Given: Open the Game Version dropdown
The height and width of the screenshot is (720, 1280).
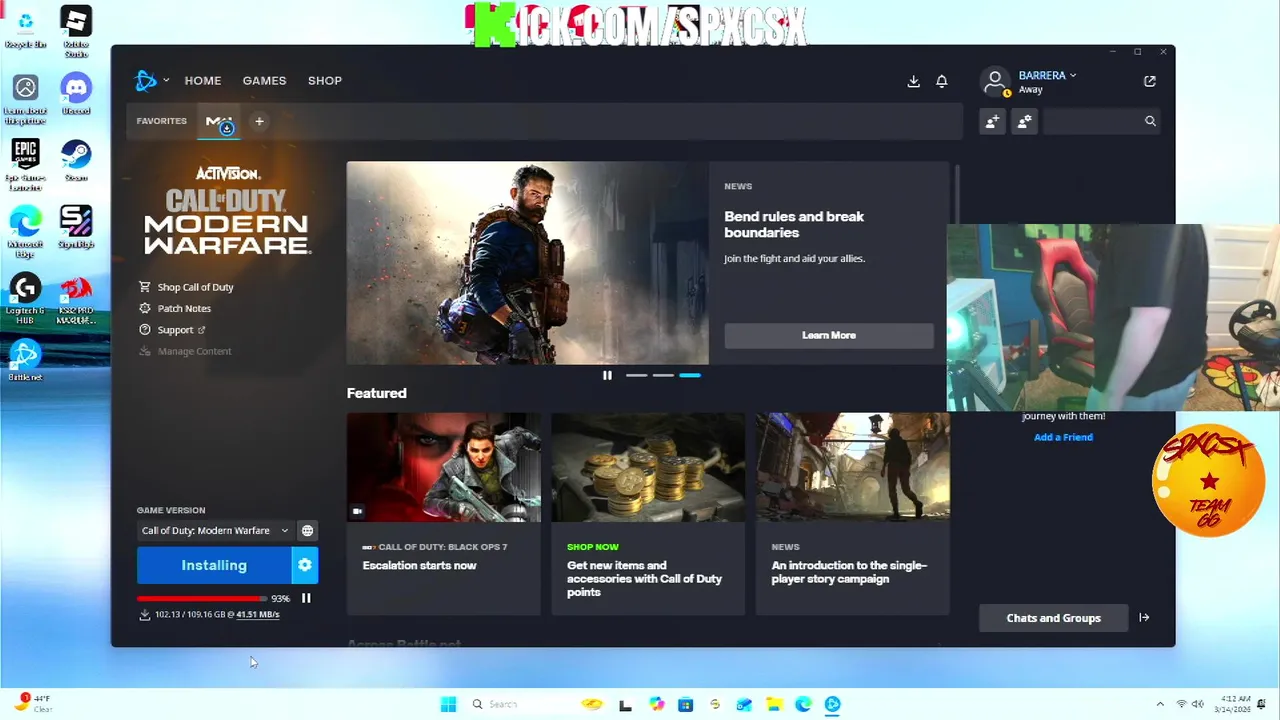Looking at the screenshot, I should pyautogui.click(x=215, y=531).
